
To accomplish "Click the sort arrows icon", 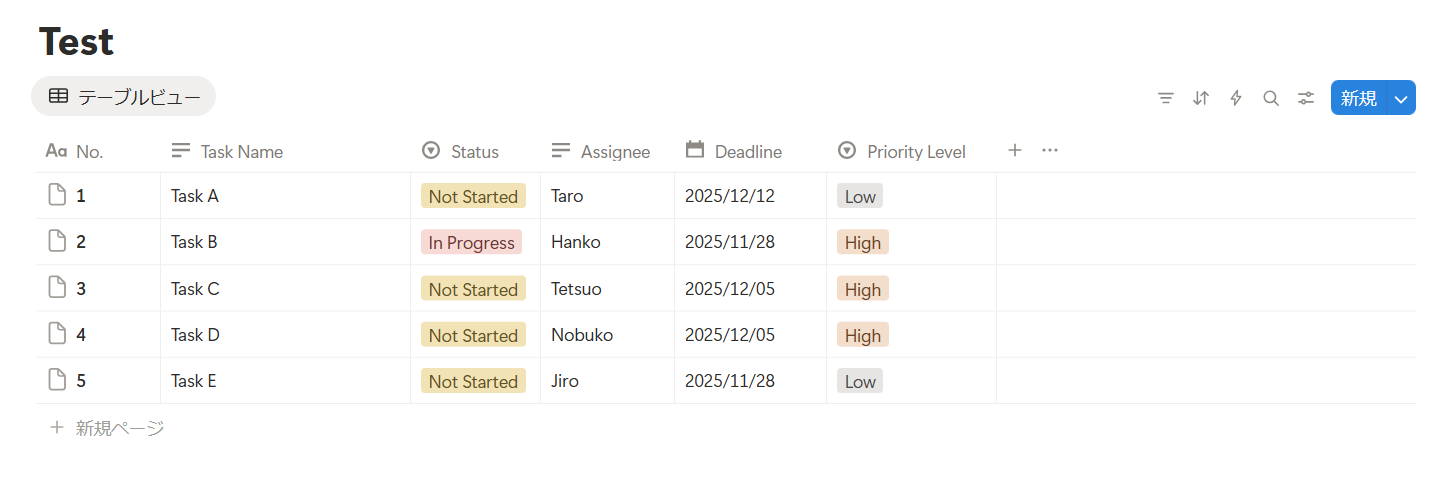I will tap(1201, 98).
